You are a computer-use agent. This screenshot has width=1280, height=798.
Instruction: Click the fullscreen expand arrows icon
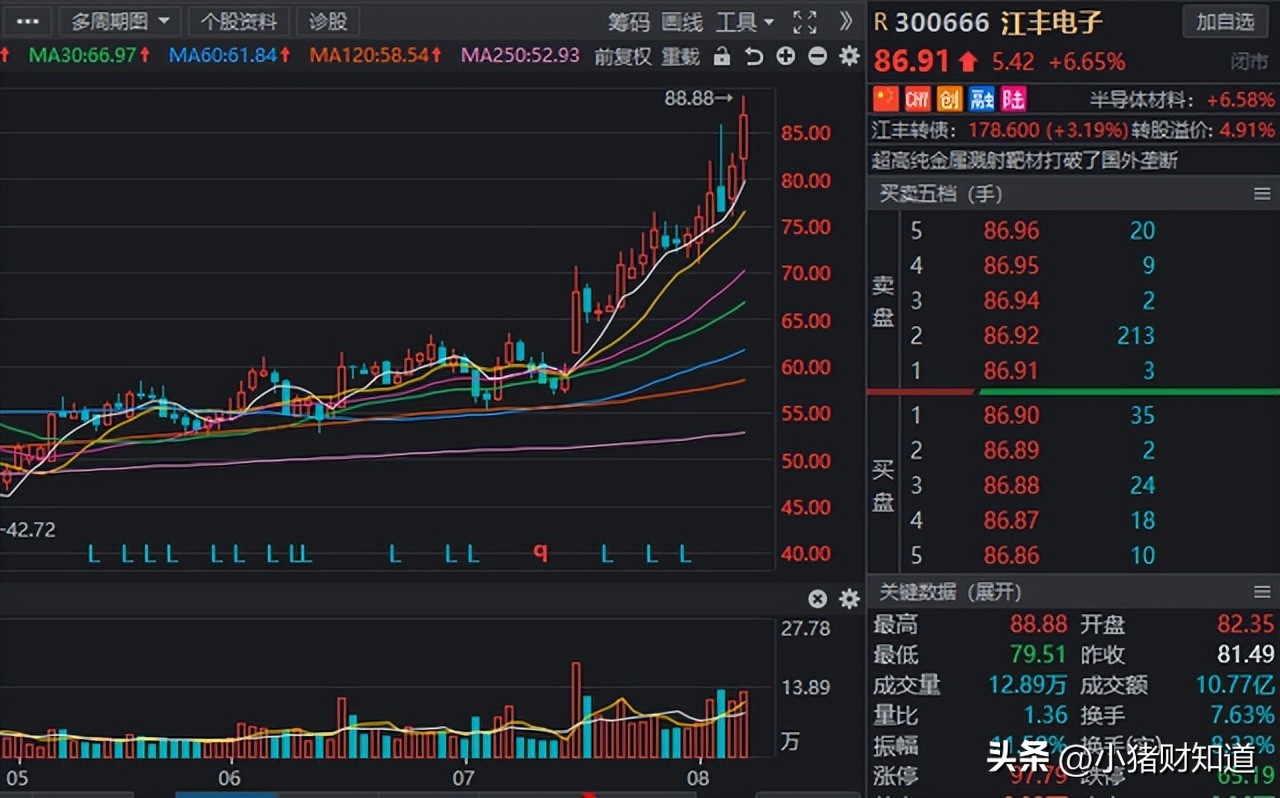(804, 22)
